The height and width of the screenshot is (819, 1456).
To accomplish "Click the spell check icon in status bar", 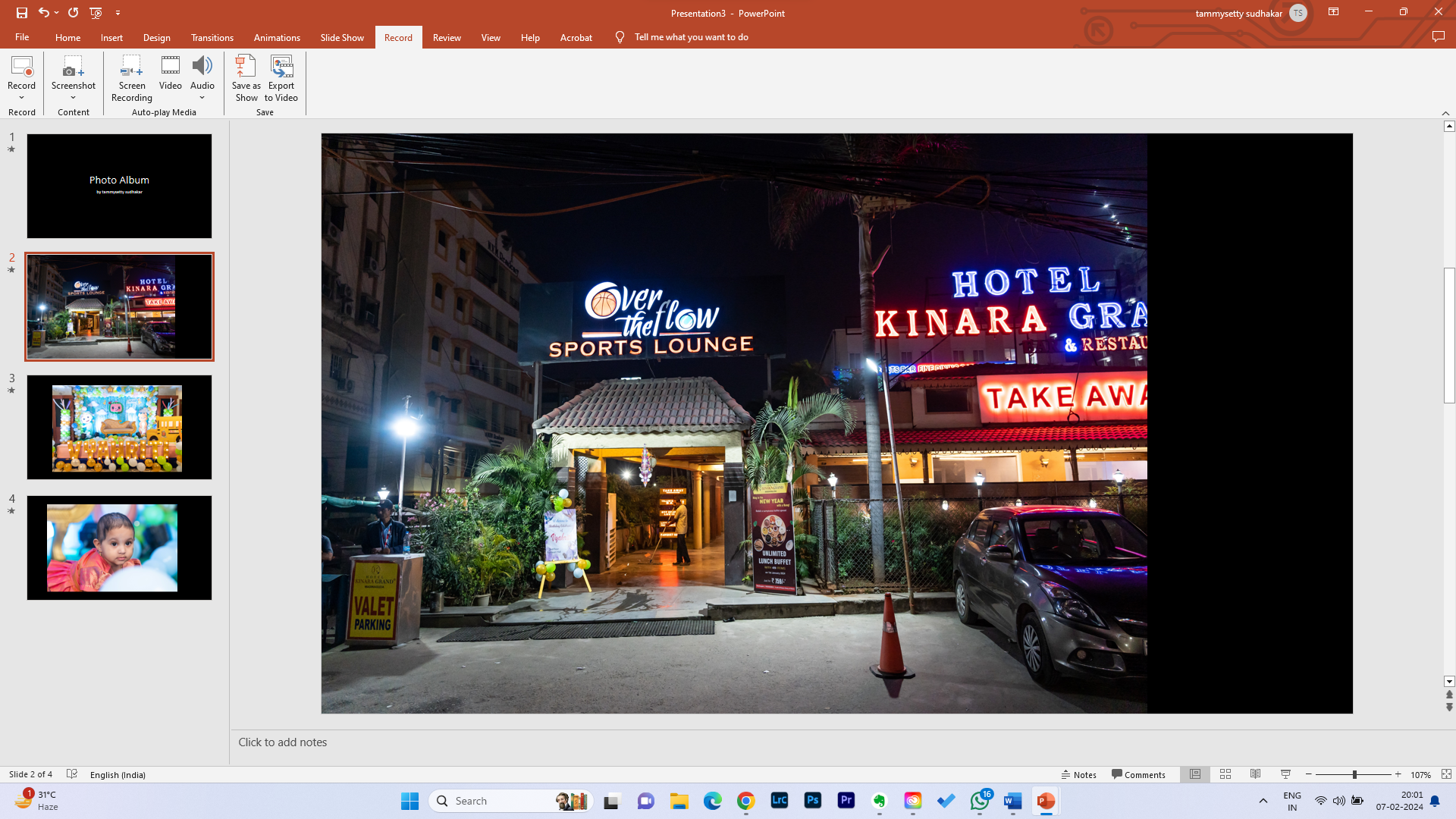I will pyautogui.click(x=72, y=774).
